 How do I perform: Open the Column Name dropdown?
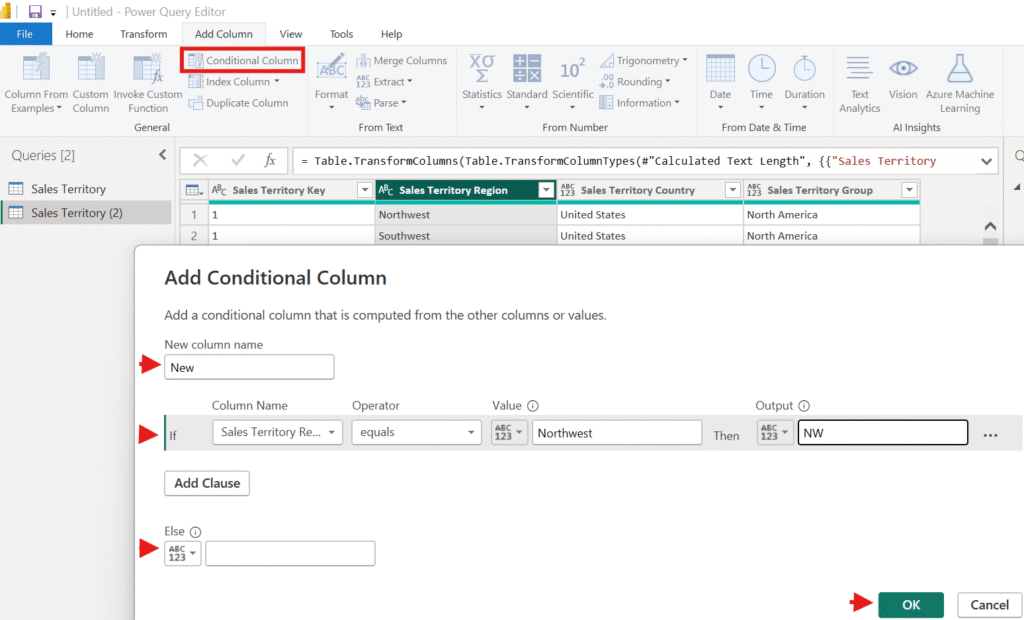click(x=278, y=432)
